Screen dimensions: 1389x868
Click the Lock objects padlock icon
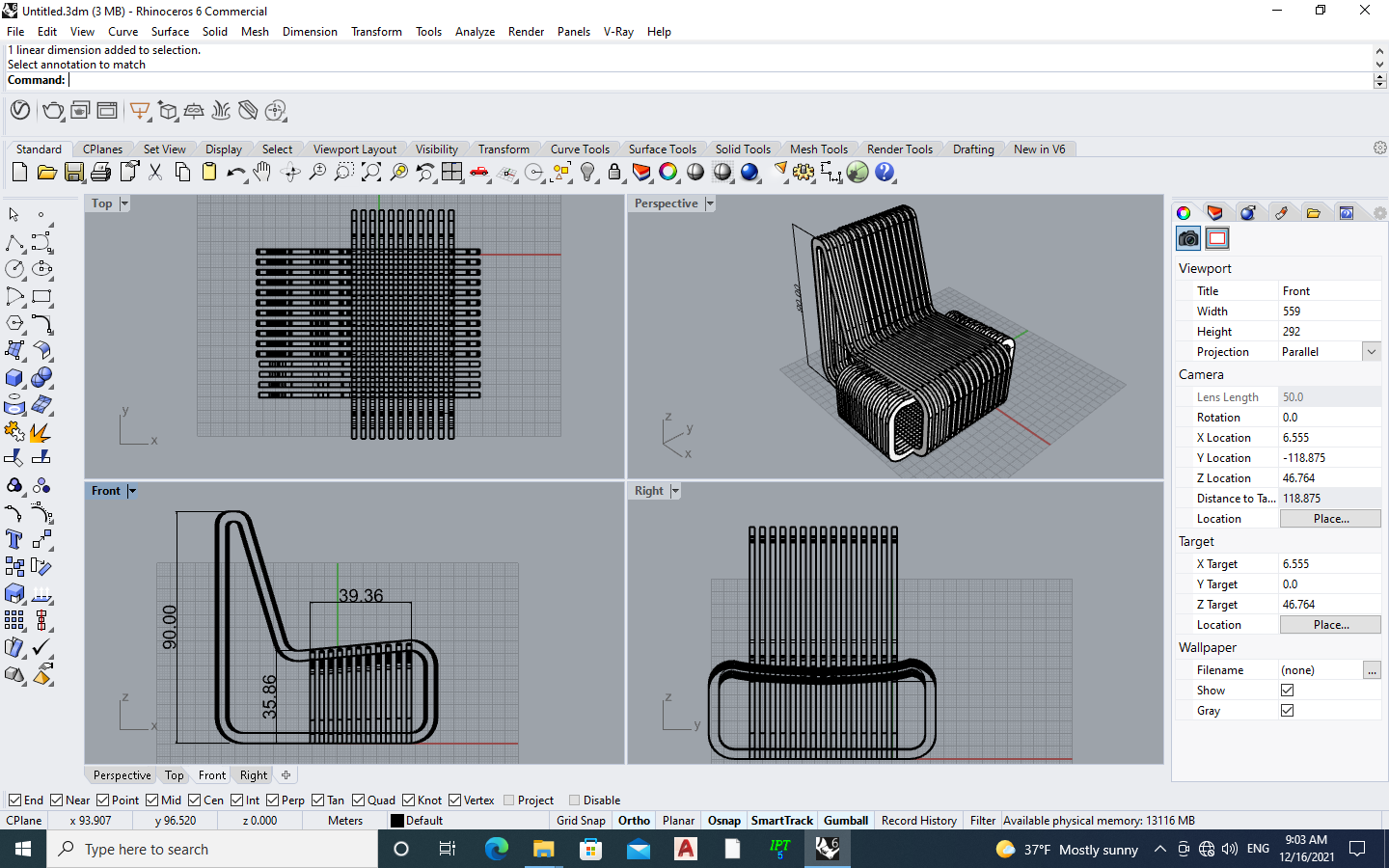(614, 173)
